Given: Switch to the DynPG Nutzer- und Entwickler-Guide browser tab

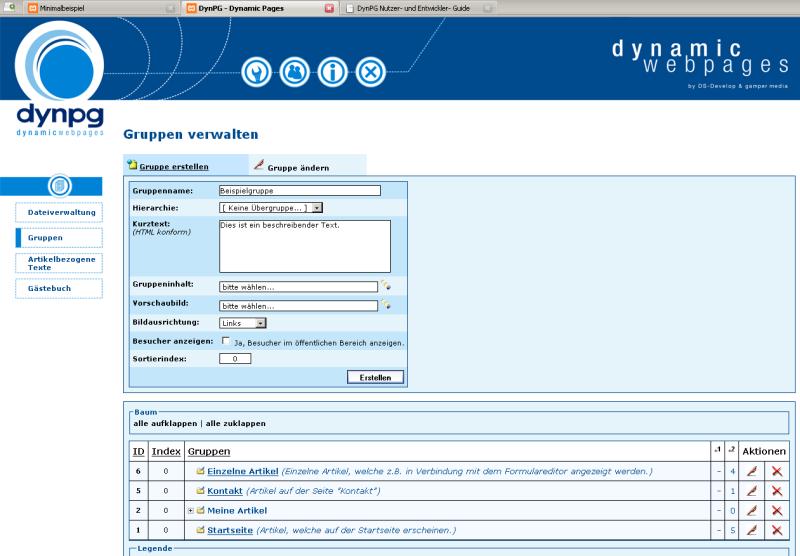Looking at the screenshot, I should (x=413, y=7).
